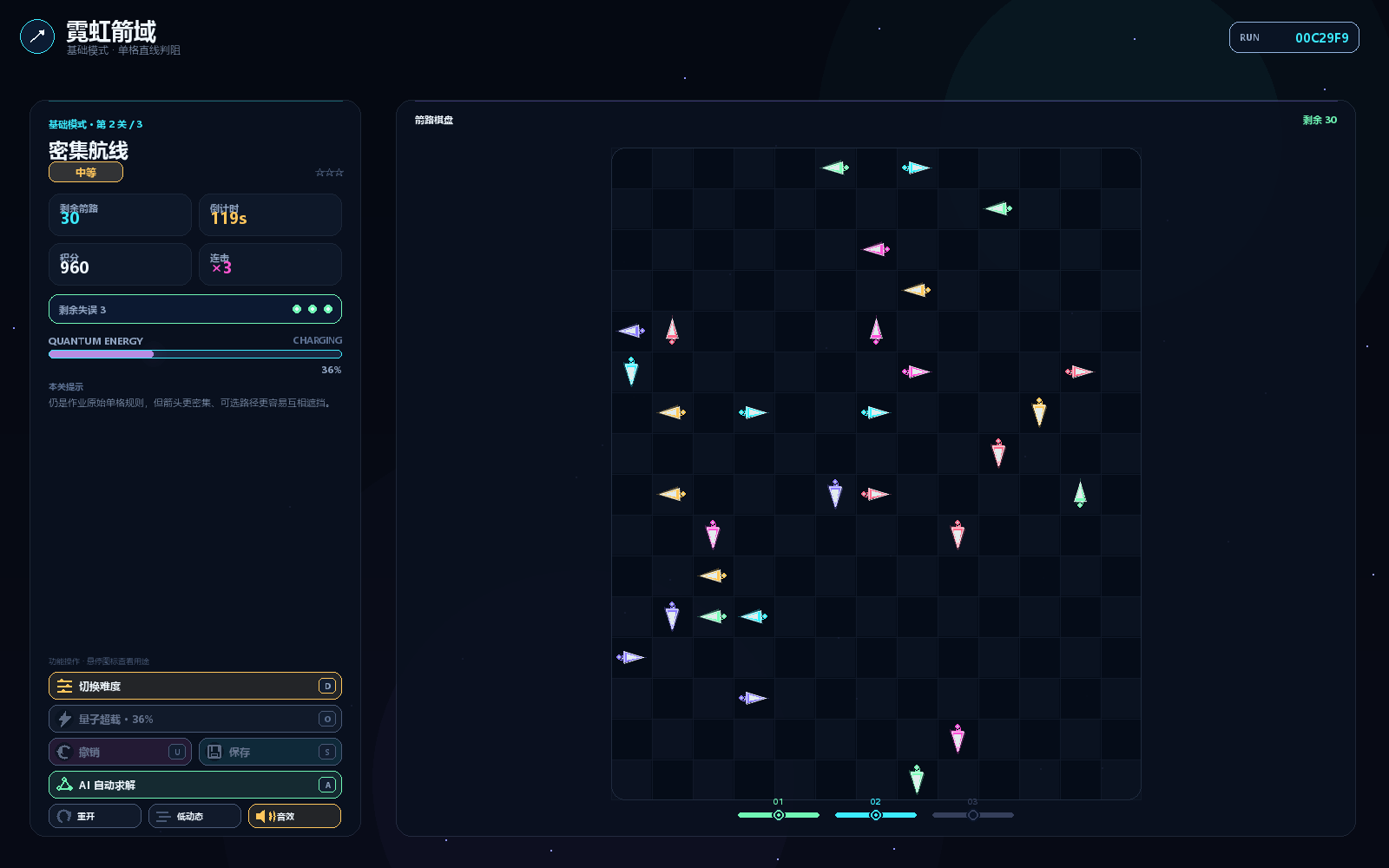Screen dimensions: 1389x868
Task: Click the Quantum Energy progress bar
Action: tap(195, 354)
